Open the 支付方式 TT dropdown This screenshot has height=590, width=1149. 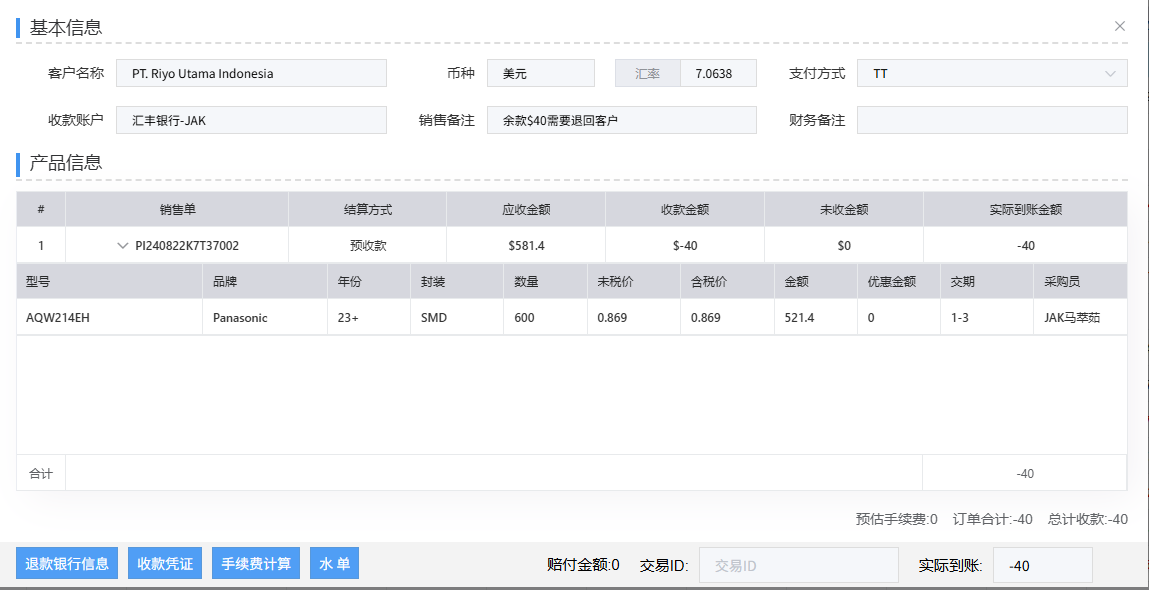[x=992, y=73]
